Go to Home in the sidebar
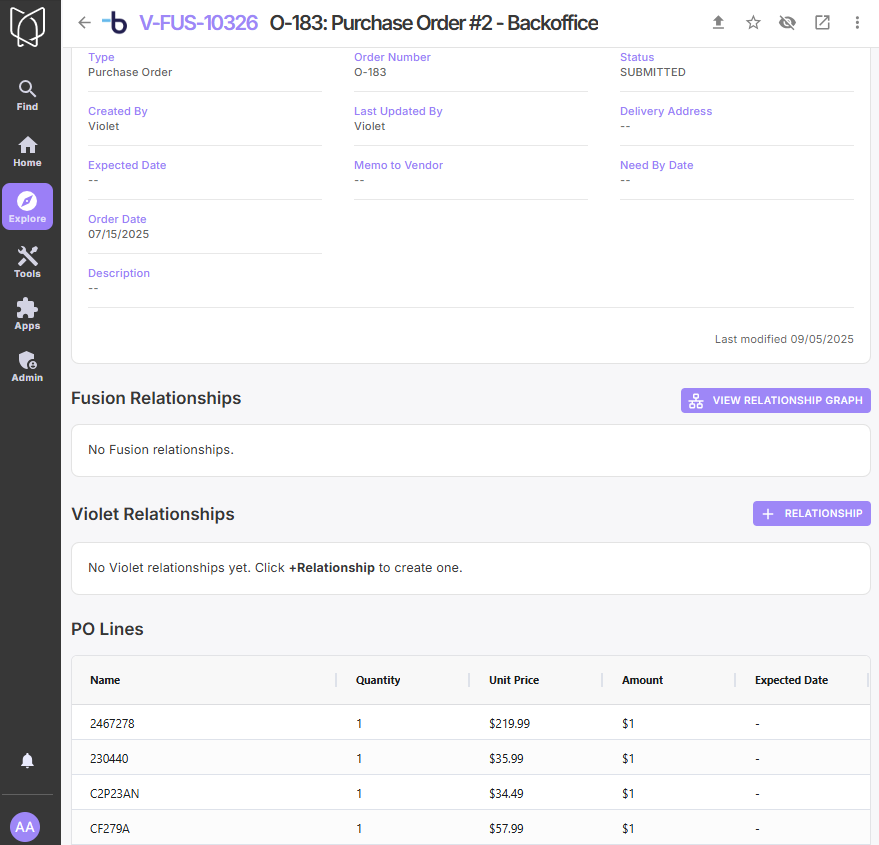 27,152
